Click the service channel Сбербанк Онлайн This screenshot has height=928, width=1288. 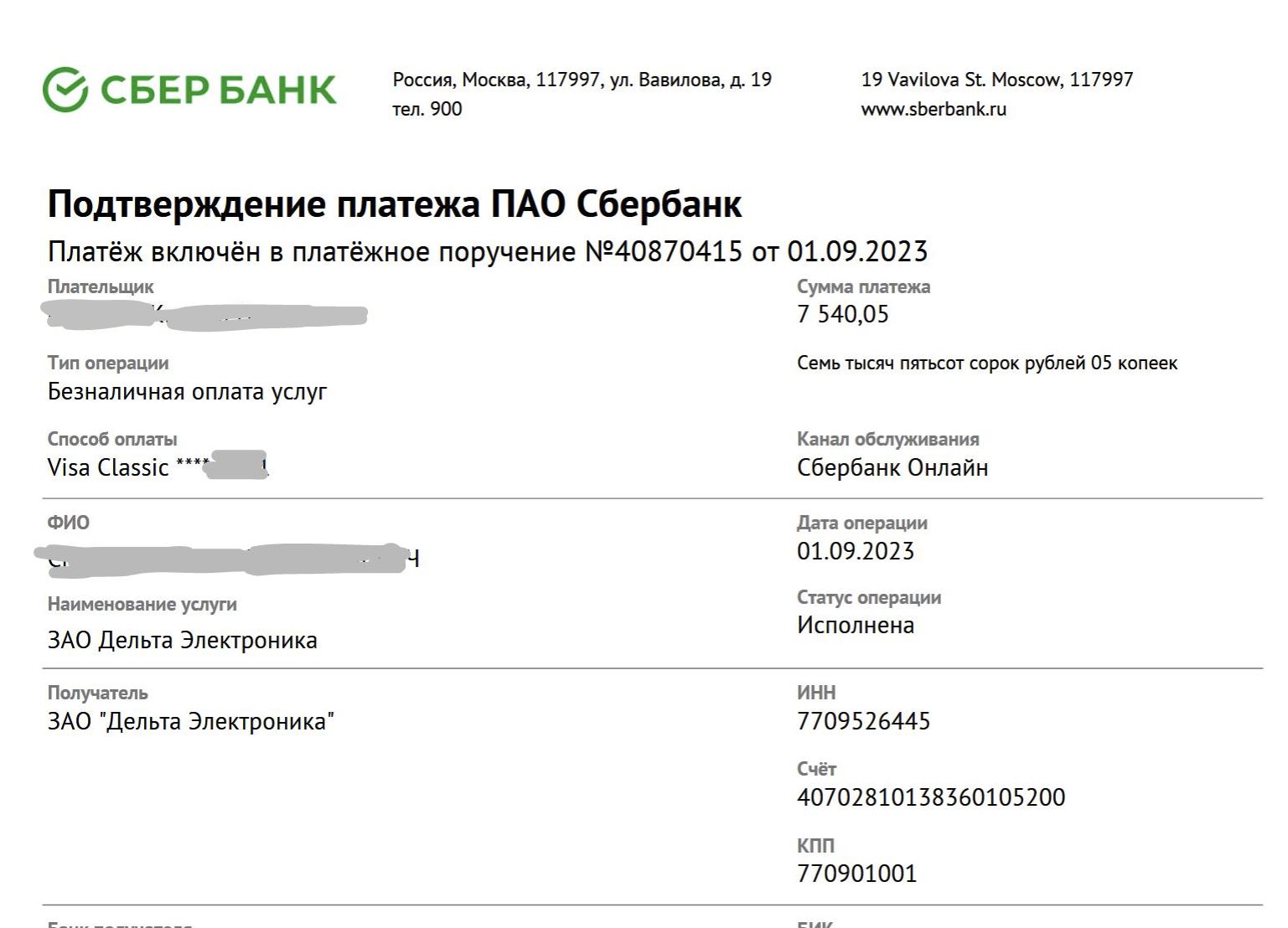pos(892,467)
